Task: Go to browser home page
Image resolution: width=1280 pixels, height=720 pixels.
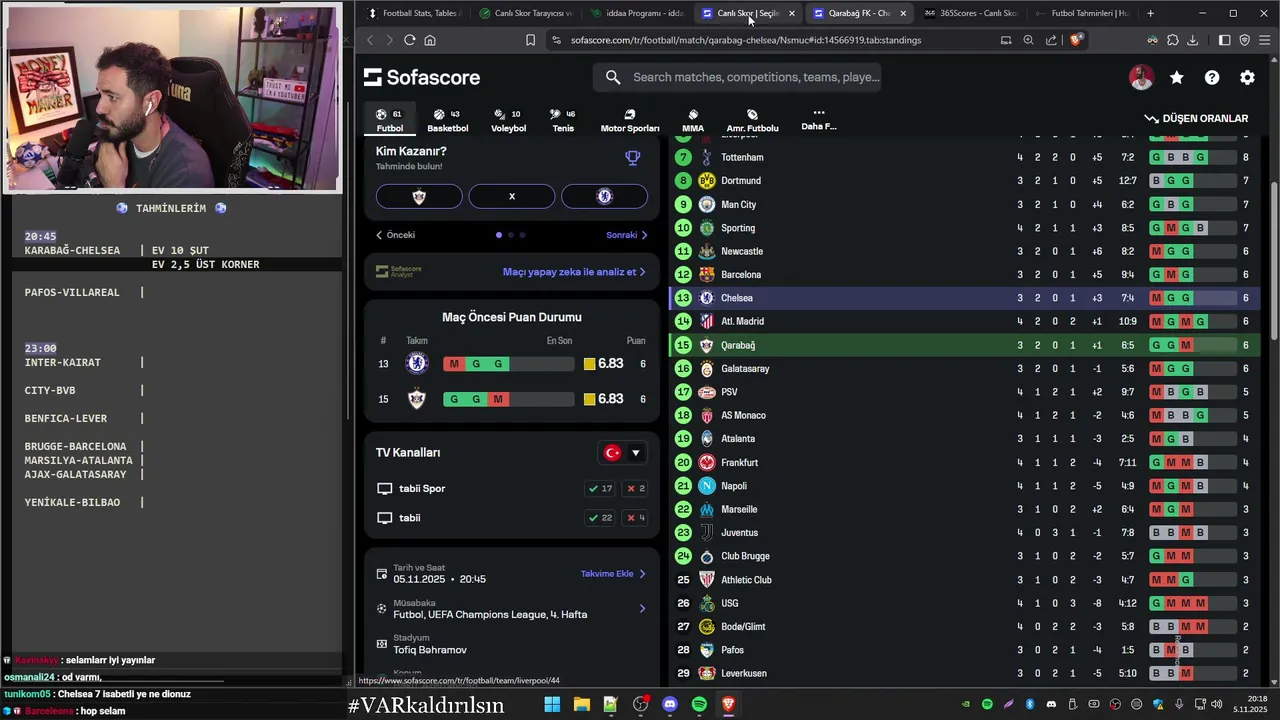Action: 430,40
